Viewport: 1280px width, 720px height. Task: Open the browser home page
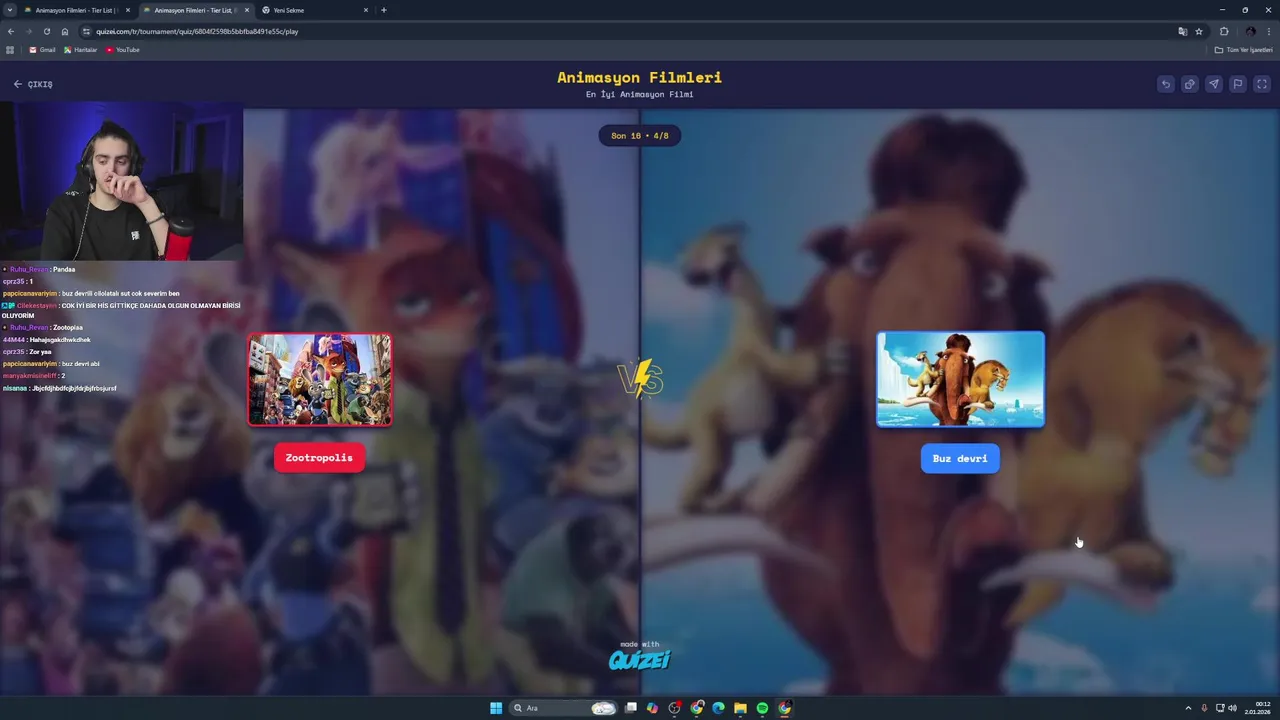(x=65, y=31)
